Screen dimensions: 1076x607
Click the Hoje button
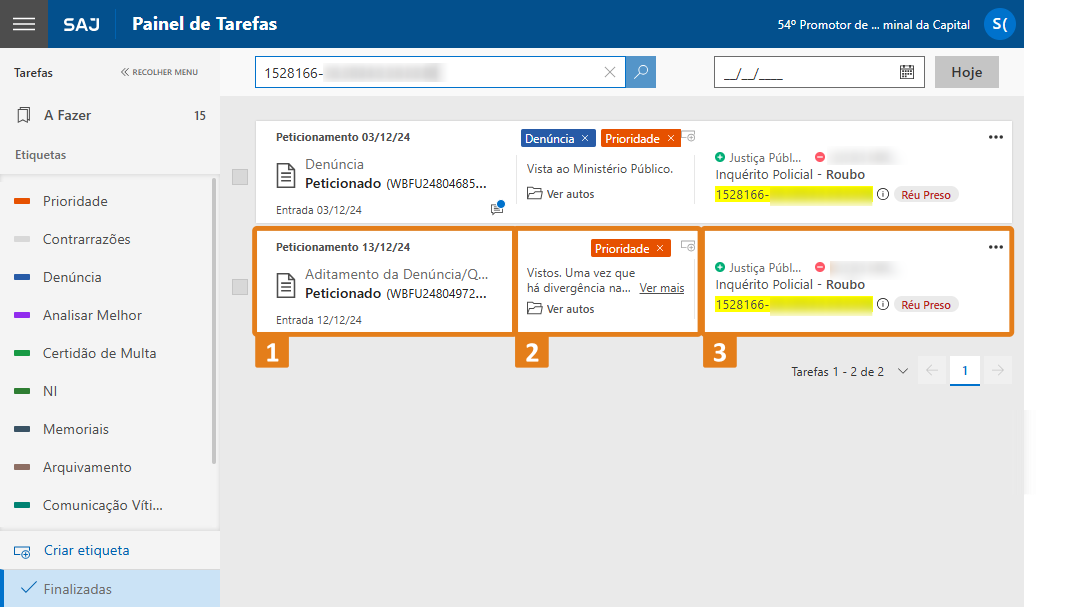click(965, 71)
